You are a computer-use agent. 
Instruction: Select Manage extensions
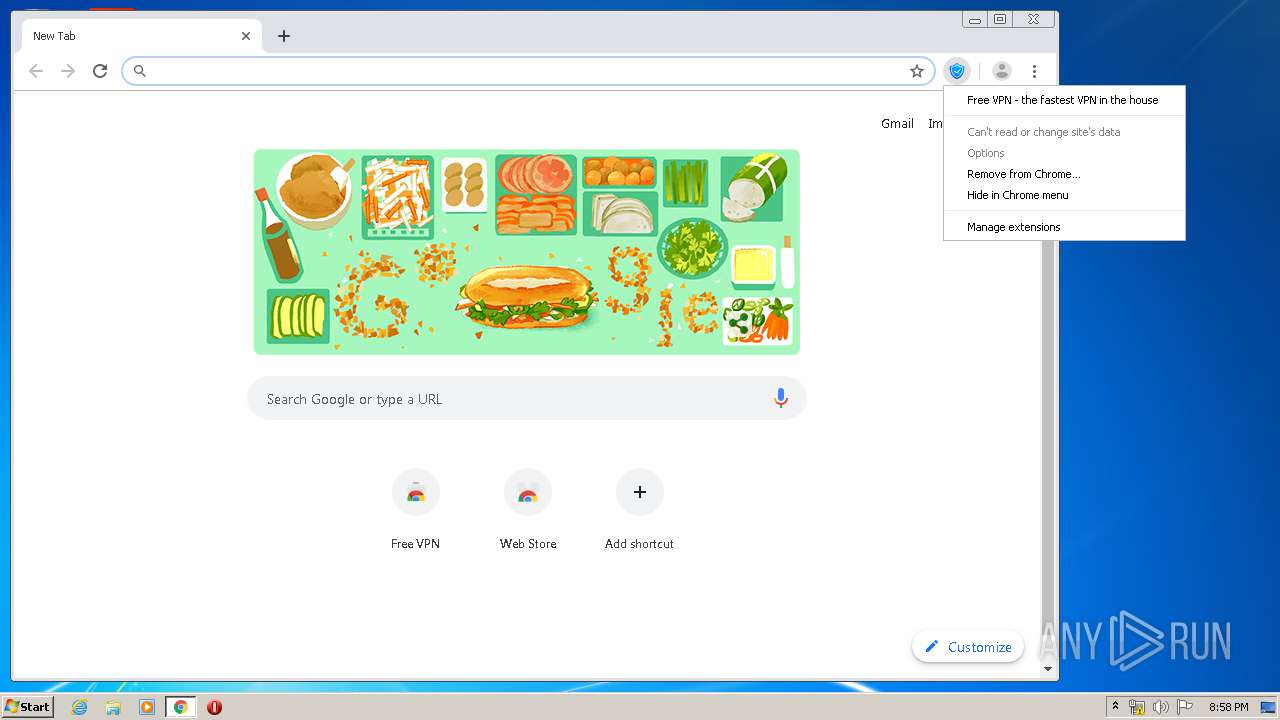[x=1064, y=227]
